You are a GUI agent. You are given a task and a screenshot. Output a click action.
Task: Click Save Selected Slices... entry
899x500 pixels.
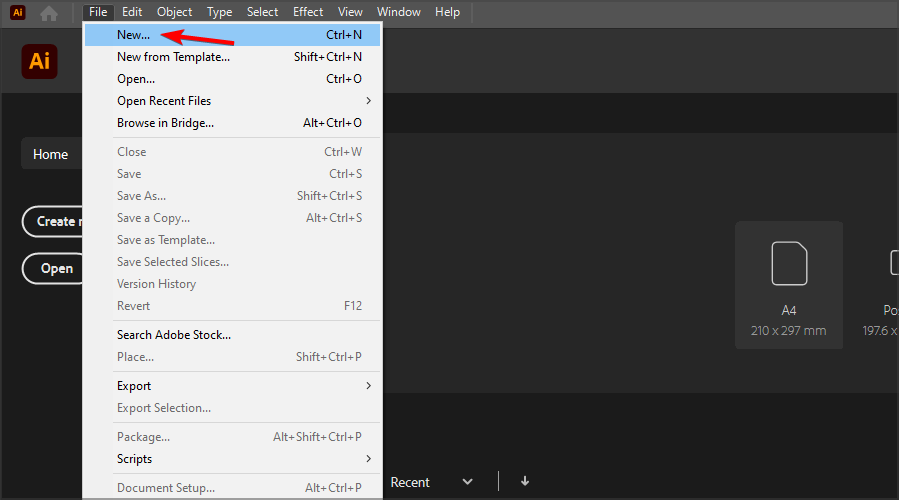click(232, 262)
